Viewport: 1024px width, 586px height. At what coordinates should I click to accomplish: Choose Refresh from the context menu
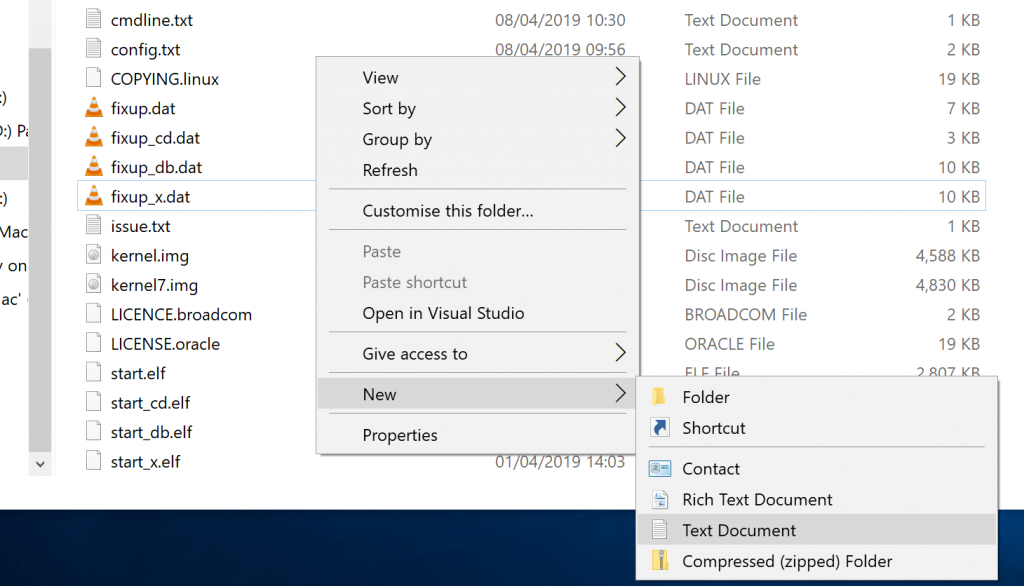point(390,170)
